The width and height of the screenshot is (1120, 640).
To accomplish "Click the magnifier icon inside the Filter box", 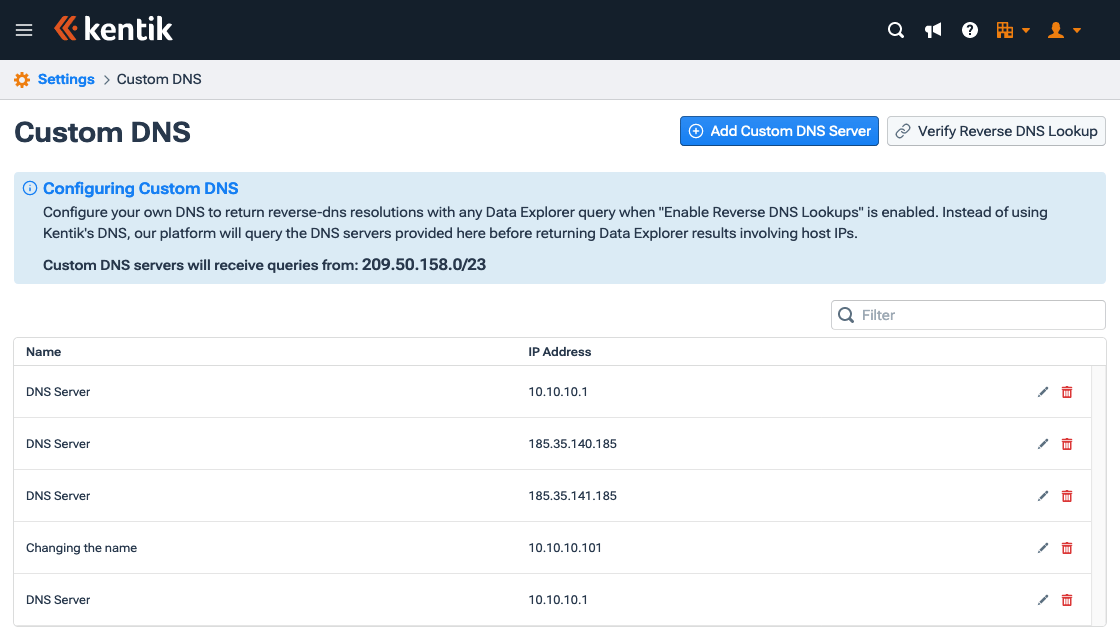I will [847, 314].
